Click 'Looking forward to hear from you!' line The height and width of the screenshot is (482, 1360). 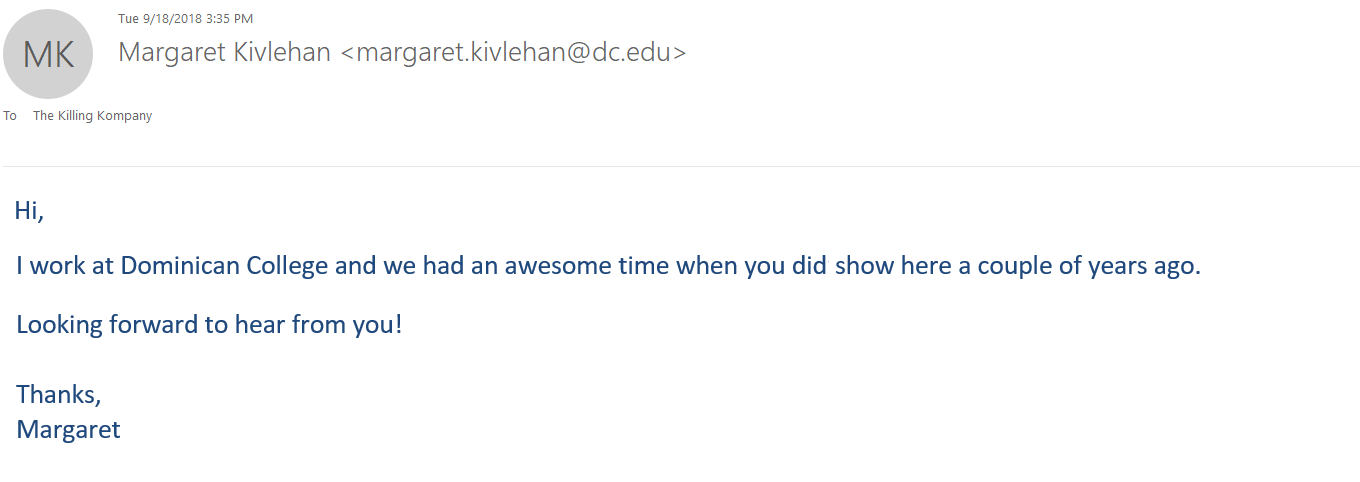point(209,325)
